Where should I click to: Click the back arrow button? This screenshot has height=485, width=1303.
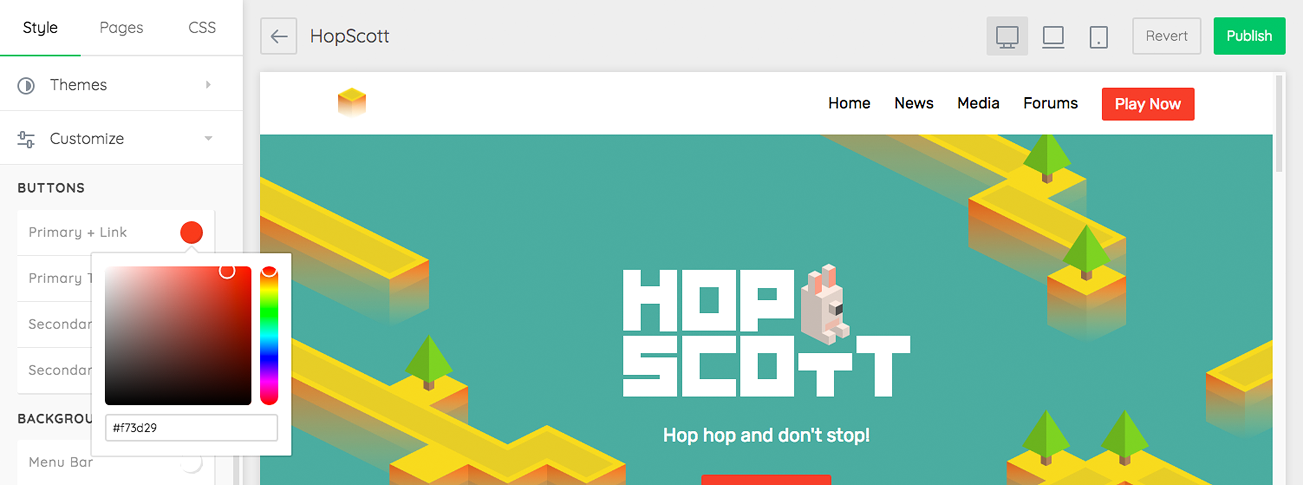tap(279, 36)
